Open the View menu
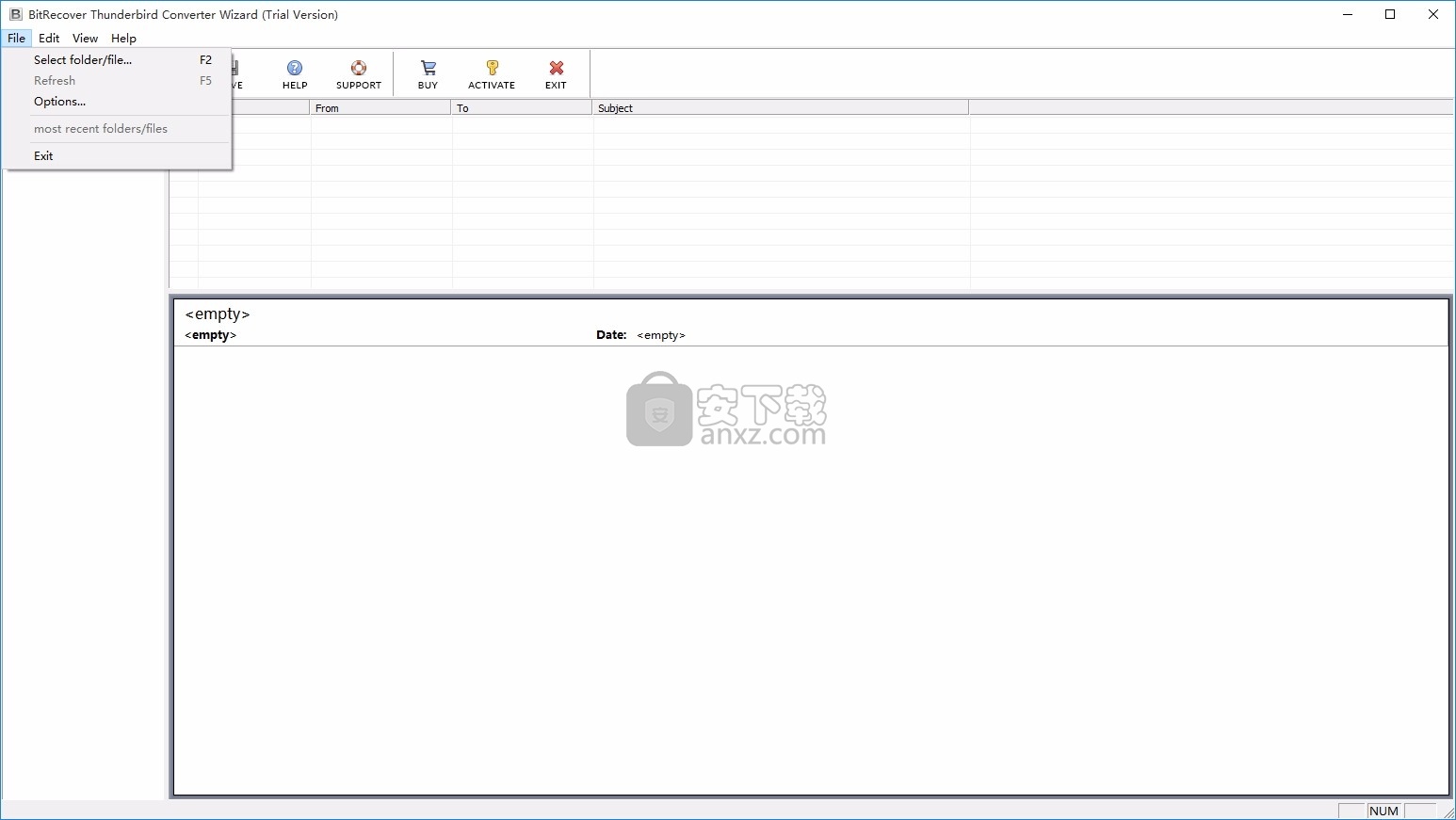The width and height of the screenshot is (1456, 820). click(x=85, y=39)
